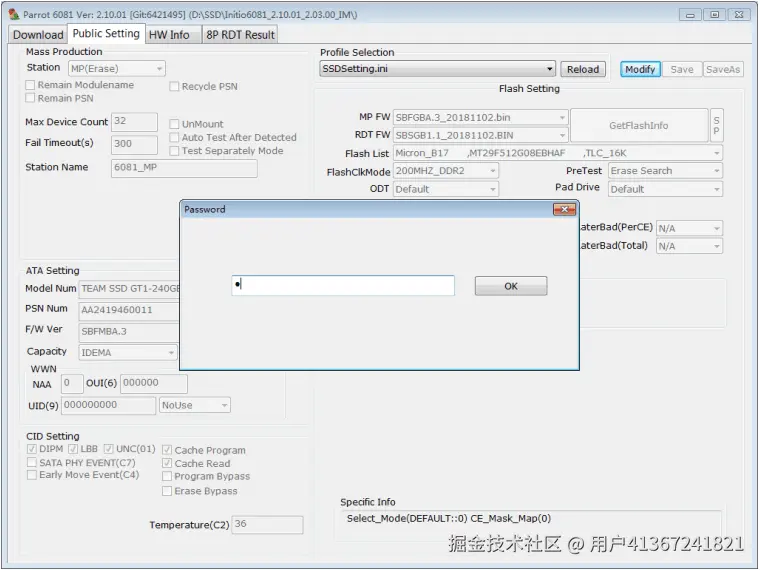Screen dimensions: 760x570
Task: Open the PreTest Erase Search dropdown
Action: click(x=665, y=171)
